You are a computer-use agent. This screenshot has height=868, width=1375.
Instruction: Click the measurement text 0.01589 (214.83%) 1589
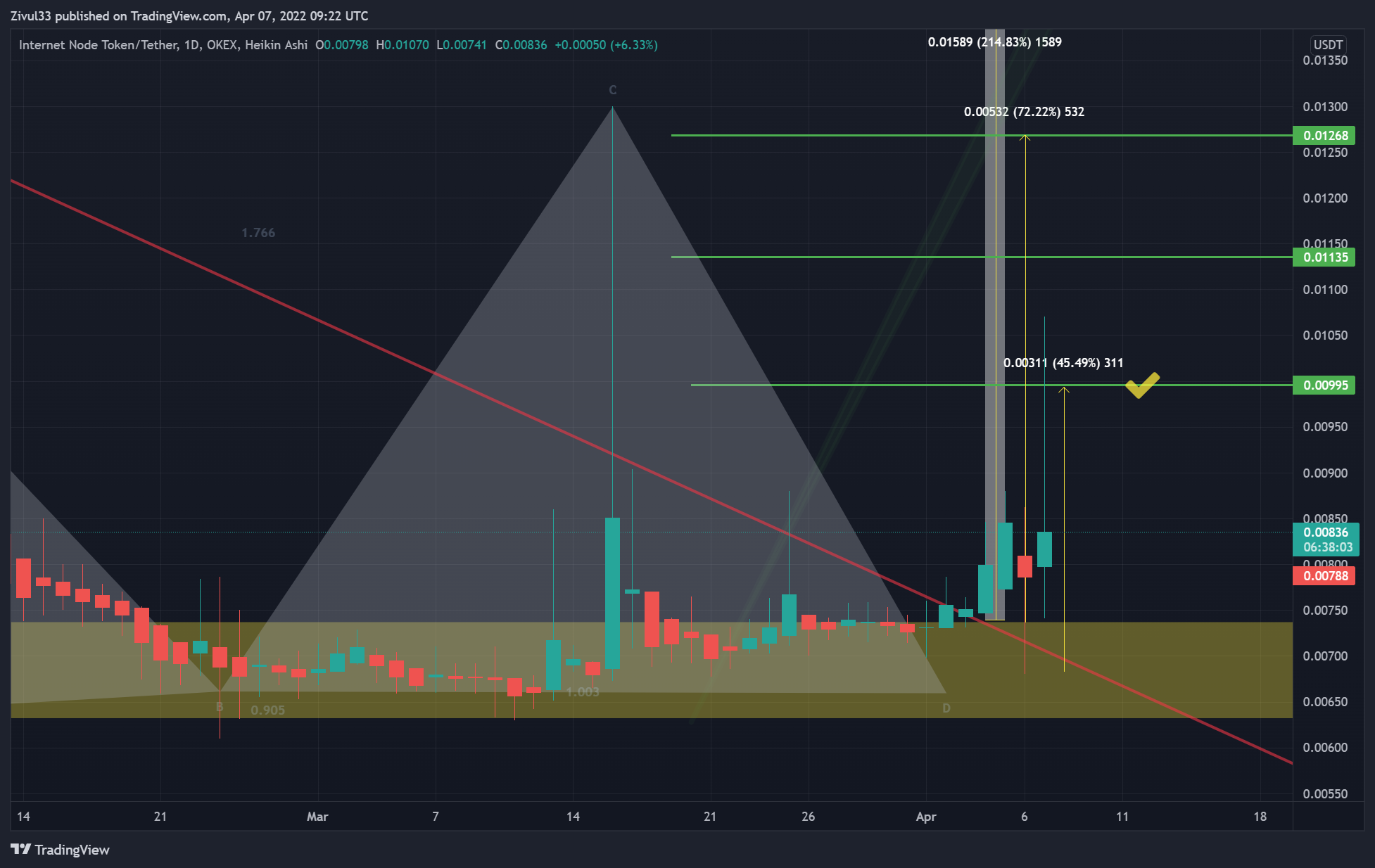[x=994, y=42]
